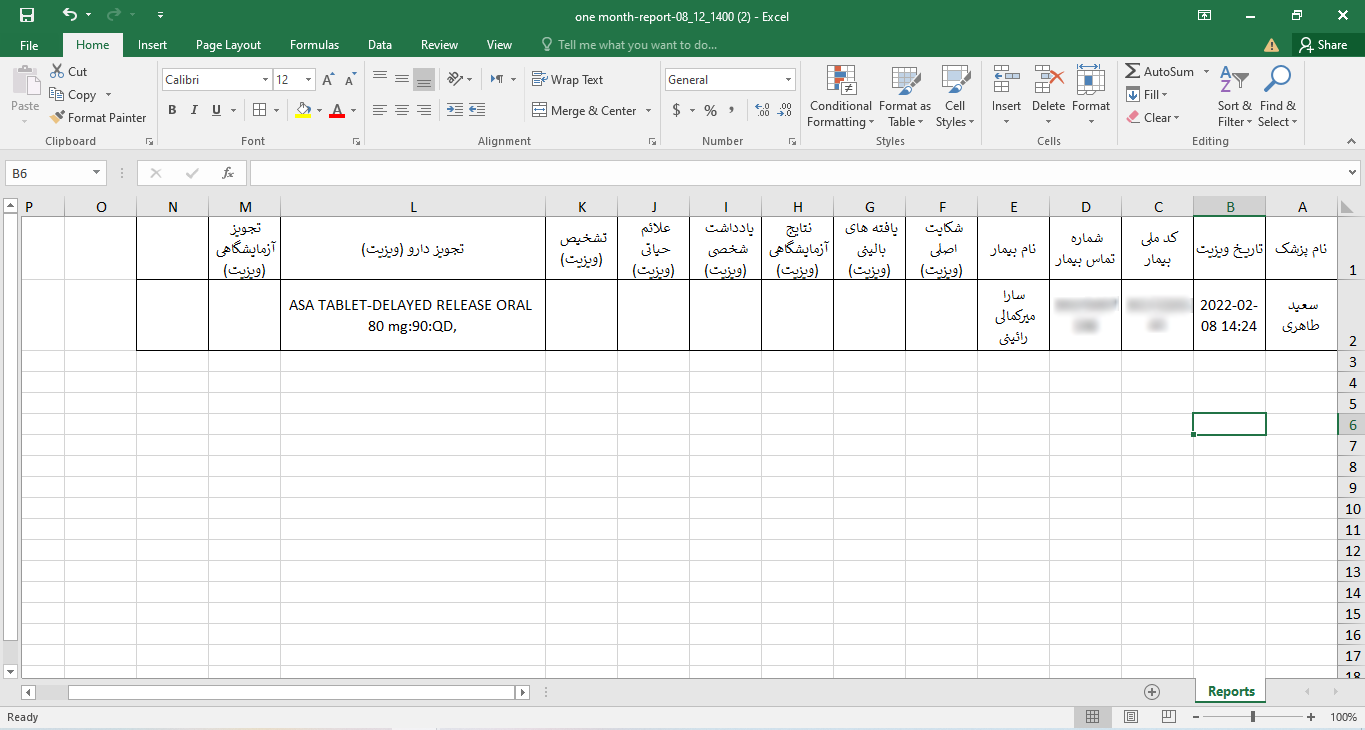Decrease font size with small A
The width and height of the screenshot is (1365, 730).
click(x=350, y=80)
